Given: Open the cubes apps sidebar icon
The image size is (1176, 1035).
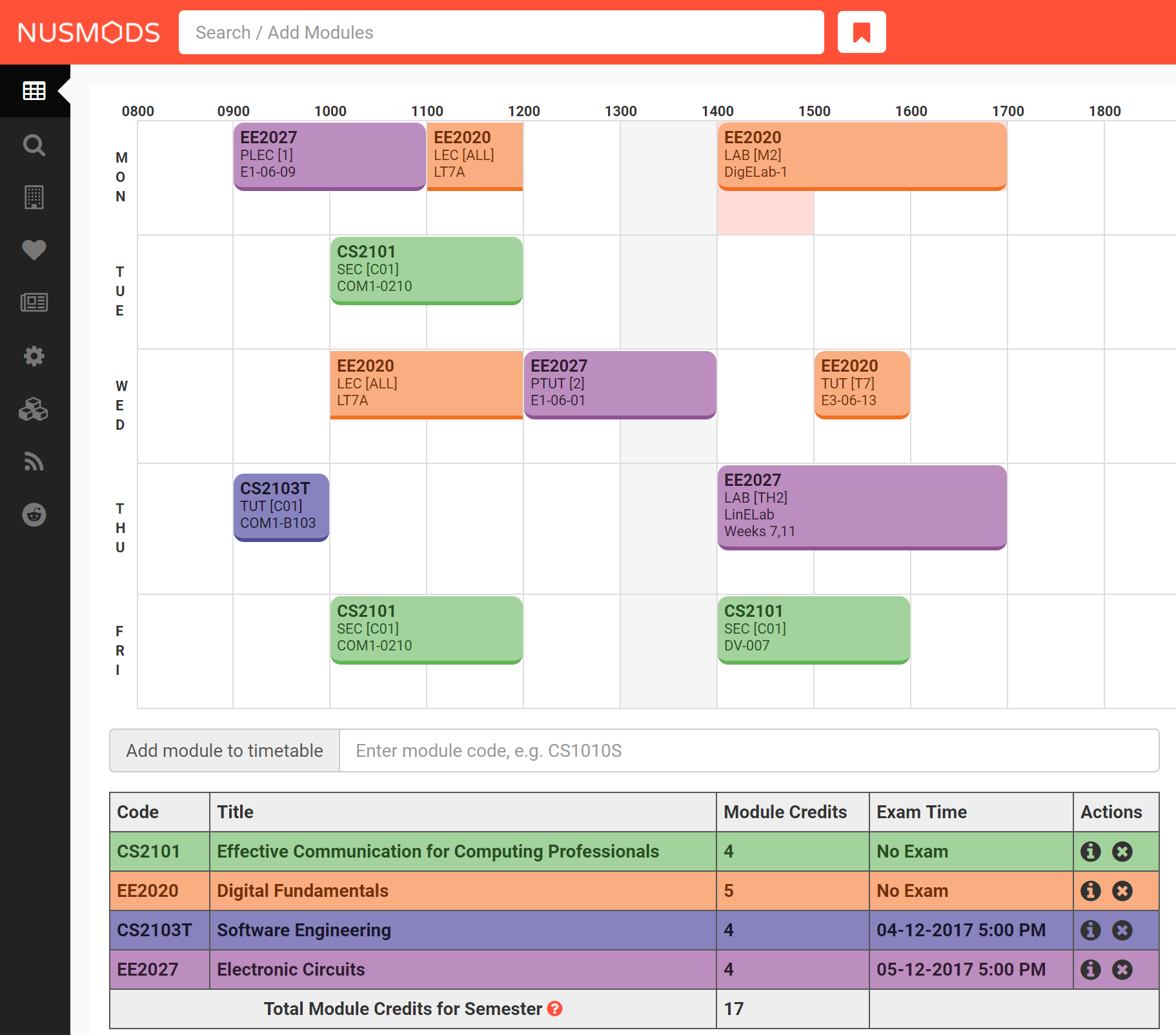Looking at the screenshot, I should (34, 409).
